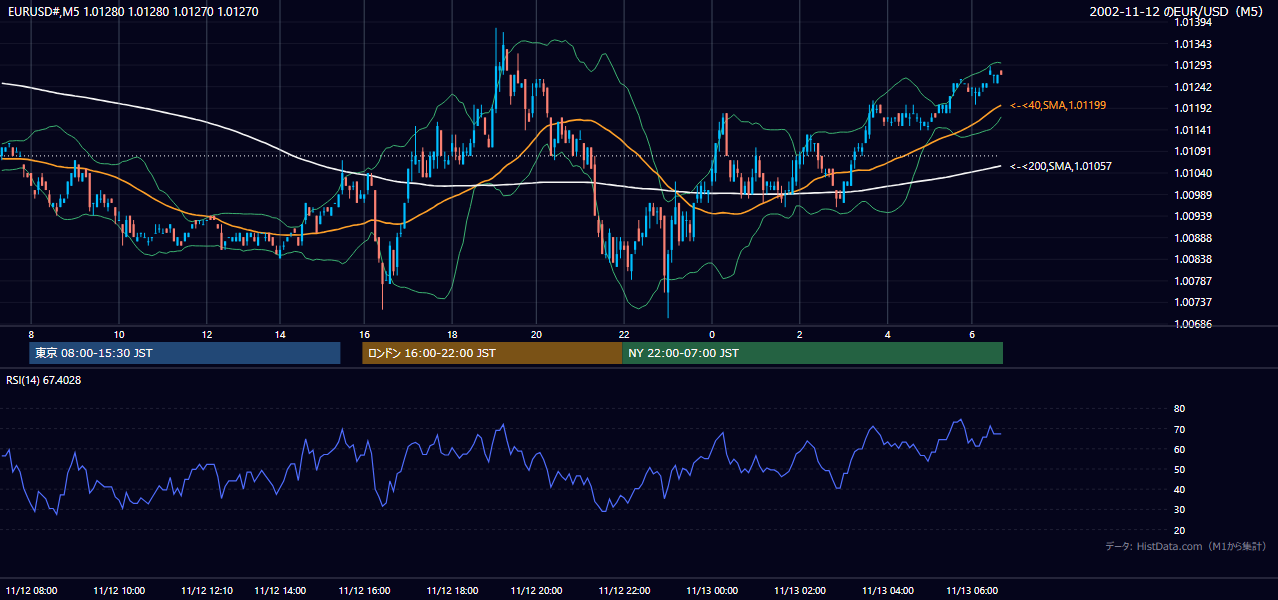Click hour label 20 under the price chart
This screenshot has width=1278, height=600.
537,335
